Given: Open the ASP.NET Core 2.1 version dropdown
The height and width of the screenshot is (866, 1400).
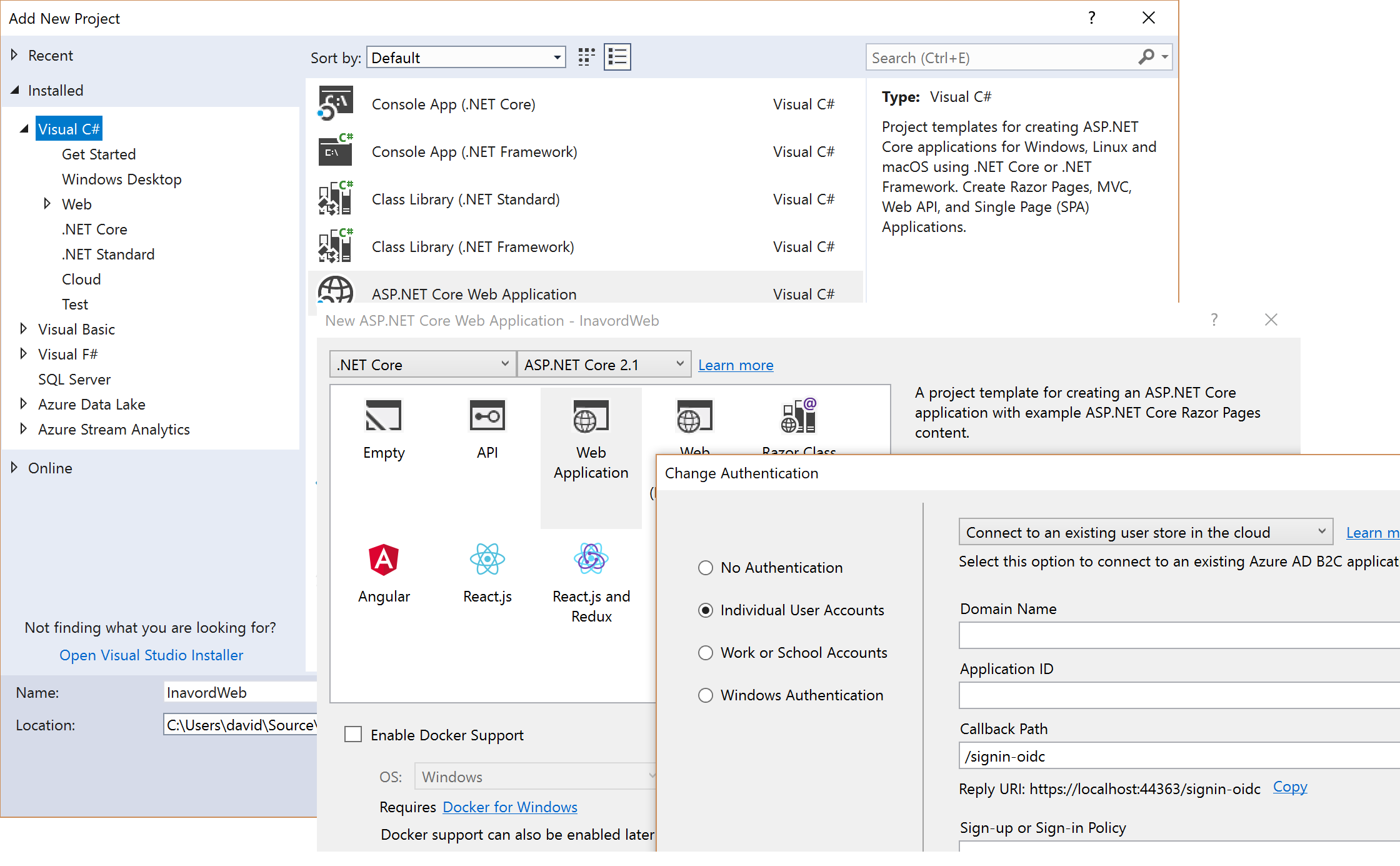Looking at the screenshot, I should (x=604, y=365).
